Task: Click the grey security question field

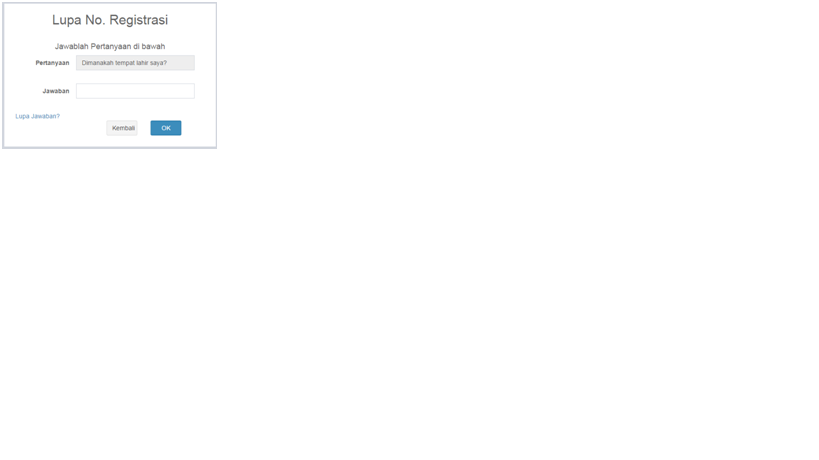Action: point(135,63)
